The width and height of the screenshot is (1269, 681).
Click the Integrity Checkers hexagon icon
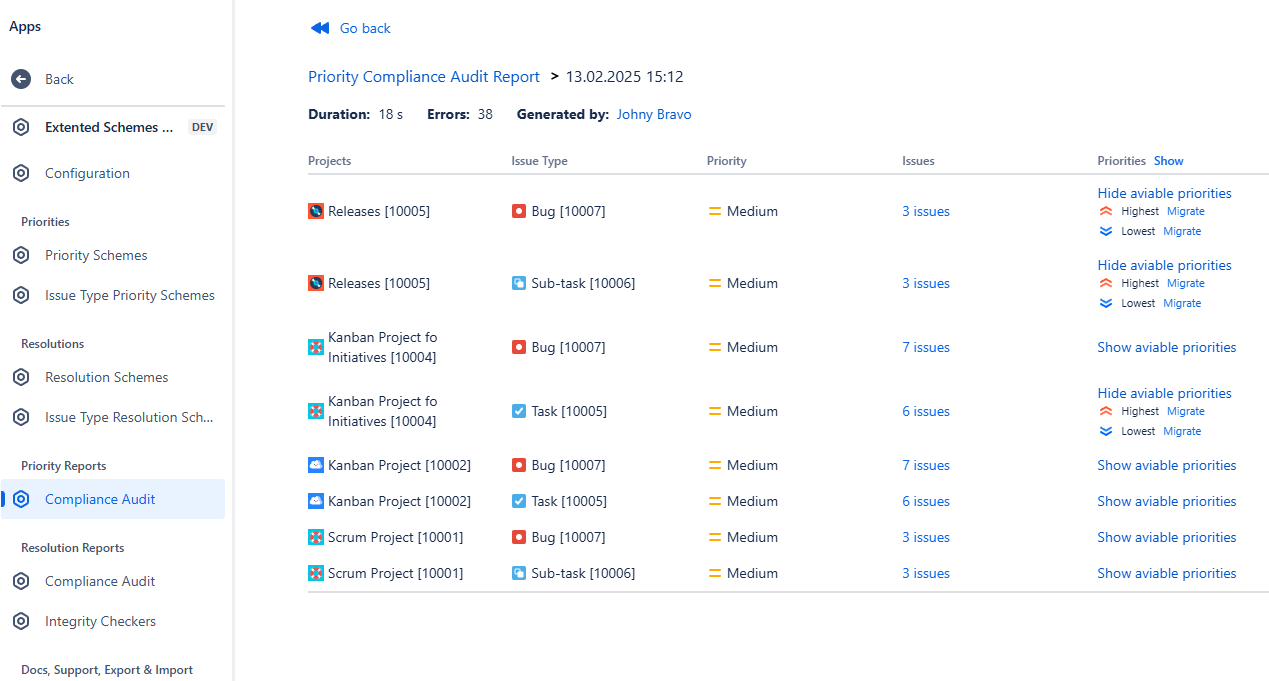click(x=21, y=621)
